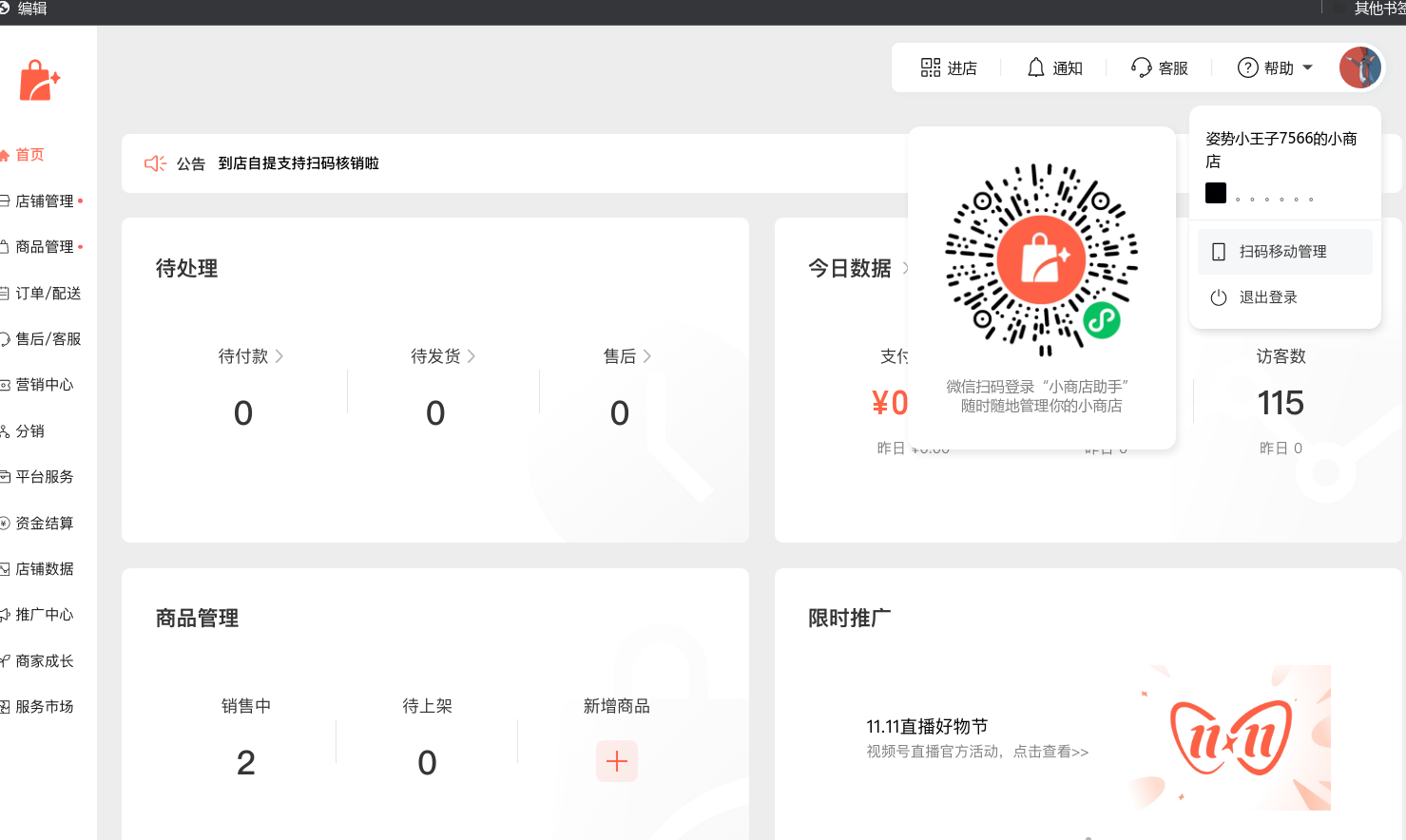The height and width of the screenshot is (840, 1406).
Task: Open 营销中心 in the sidebar
Action: 44,385
